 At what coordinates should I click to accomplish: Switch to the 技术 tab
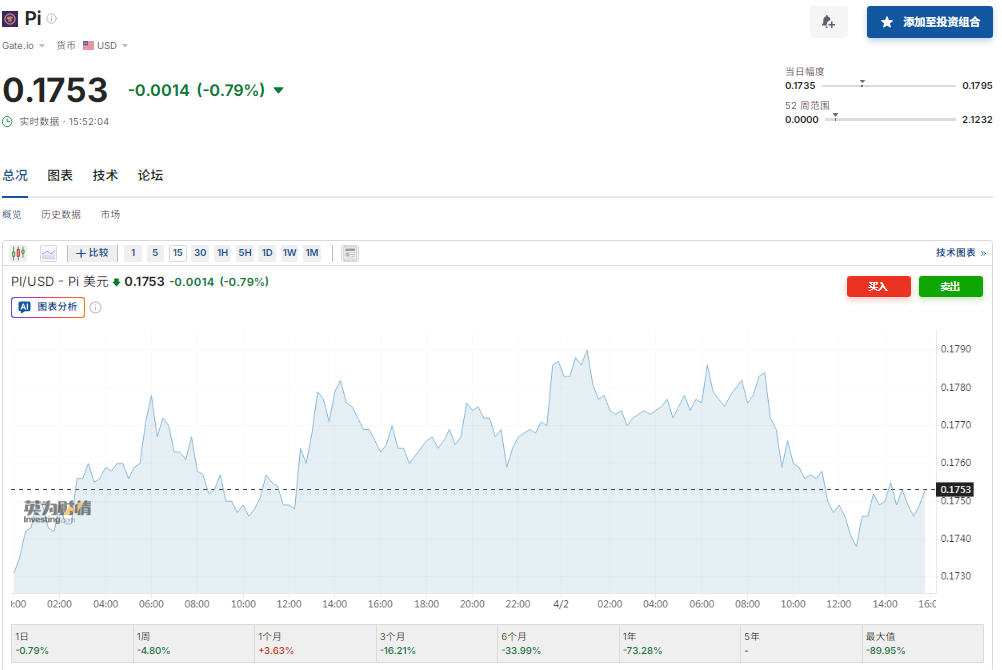pyautogui.click(x=105, y=175)
